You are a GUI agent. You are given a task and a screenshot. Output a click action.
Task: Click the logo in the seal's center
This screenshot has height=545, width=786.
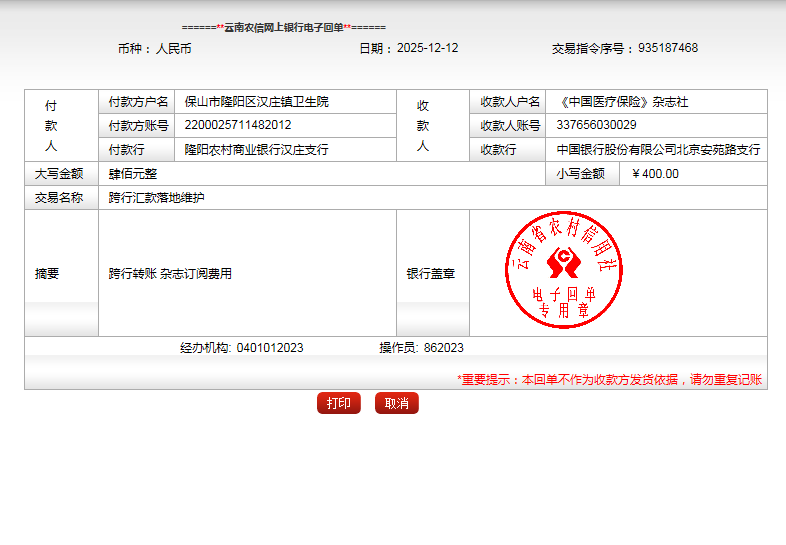pyautogui.click(x=565, y=264)
